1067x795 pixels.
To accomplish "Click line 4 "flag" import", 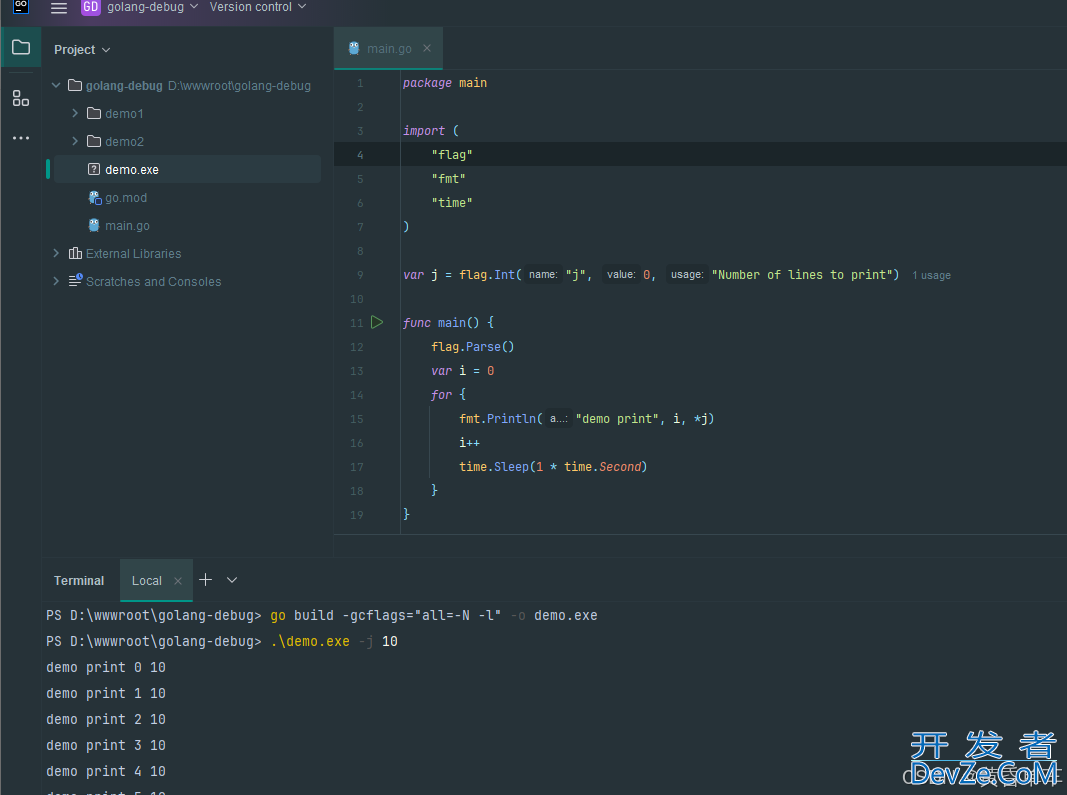I will pos(452,155).
